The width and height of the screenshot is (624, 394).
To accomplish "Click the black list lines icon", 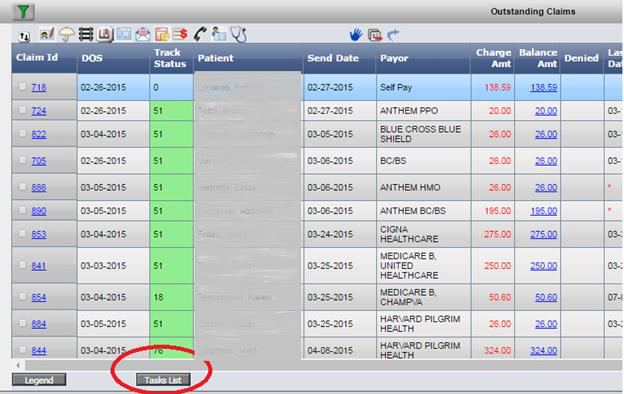I will (x=86, y=35).
